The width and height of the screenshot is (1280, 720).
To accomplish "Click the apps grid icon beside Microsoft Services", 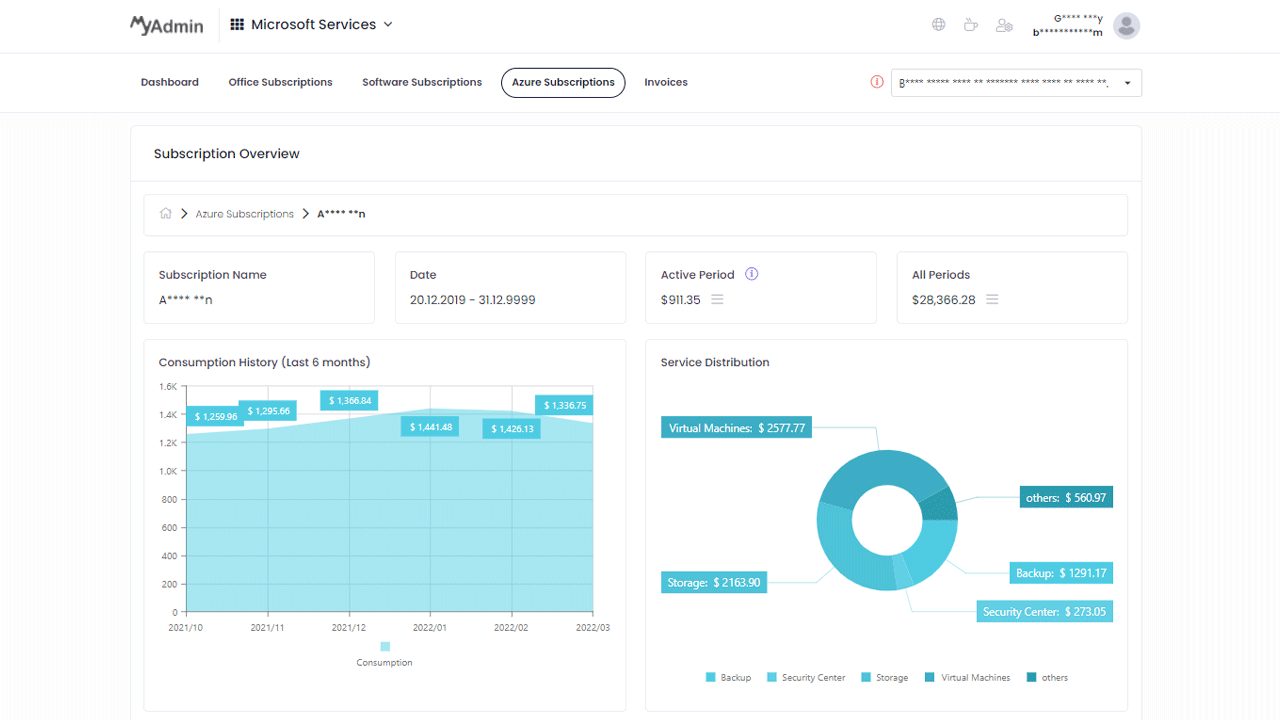I will (x=237, y=24).
